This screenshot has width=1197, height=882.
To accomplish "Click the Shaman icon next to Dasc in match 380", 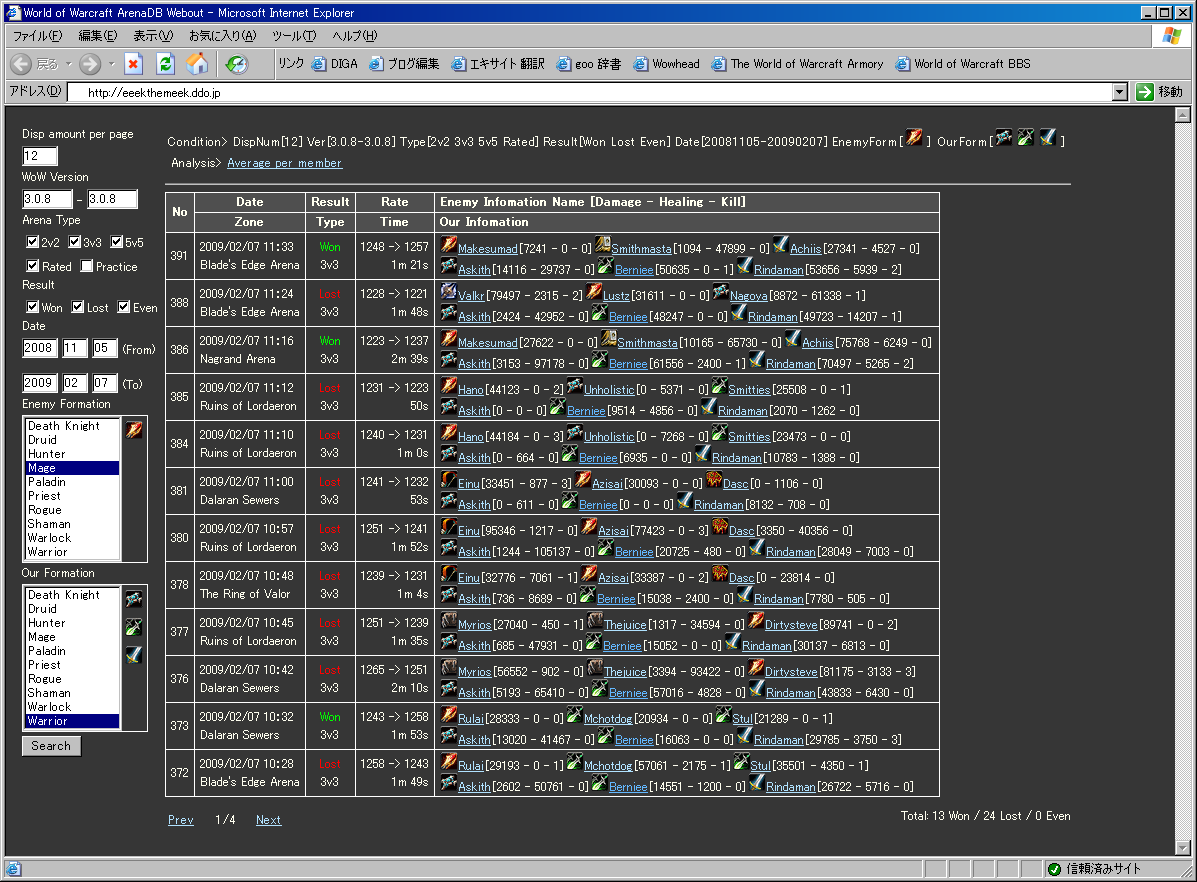I will (719, 527).
